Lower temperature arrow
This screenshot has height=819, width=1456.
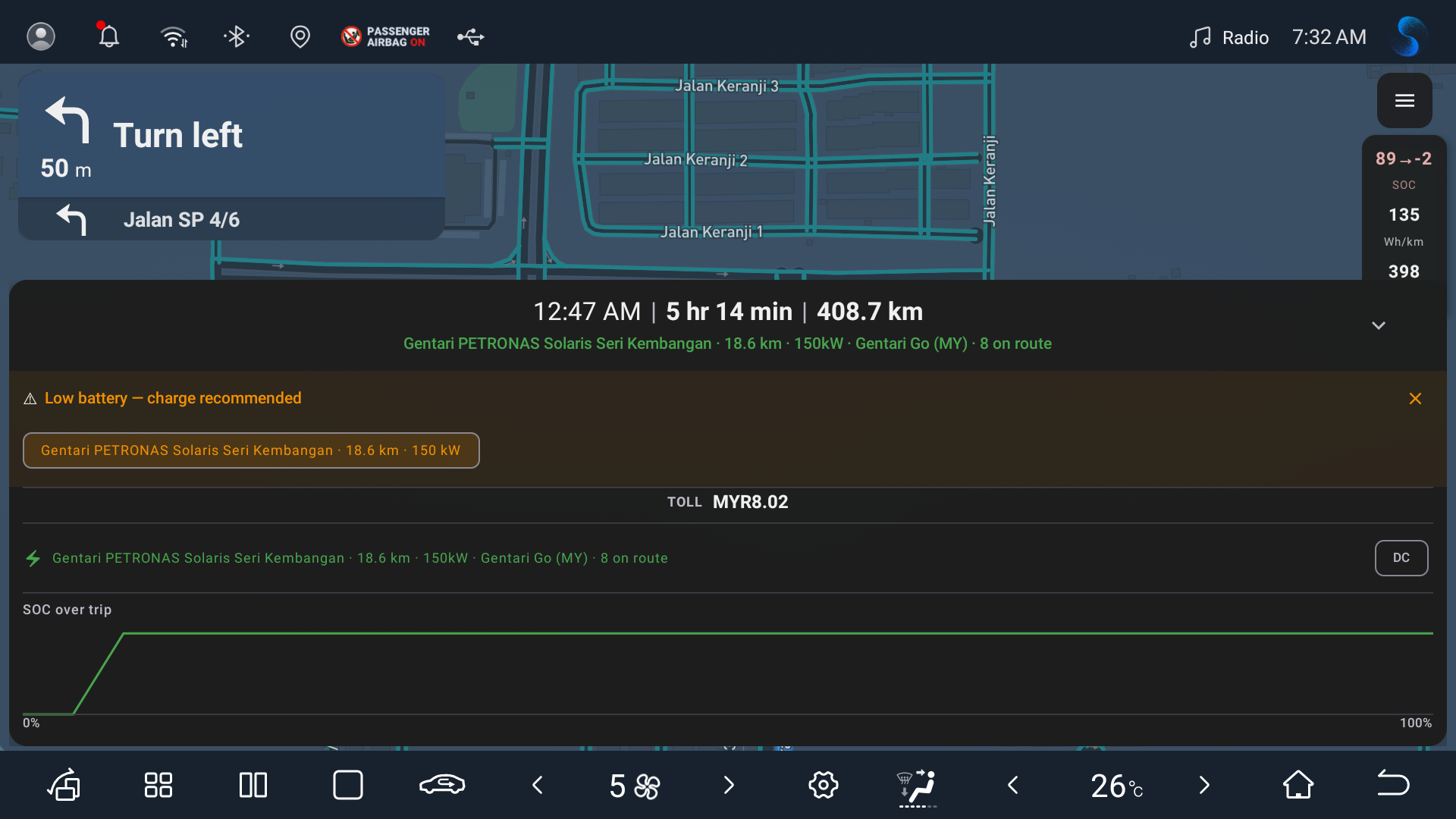[x=1012, y=785]
